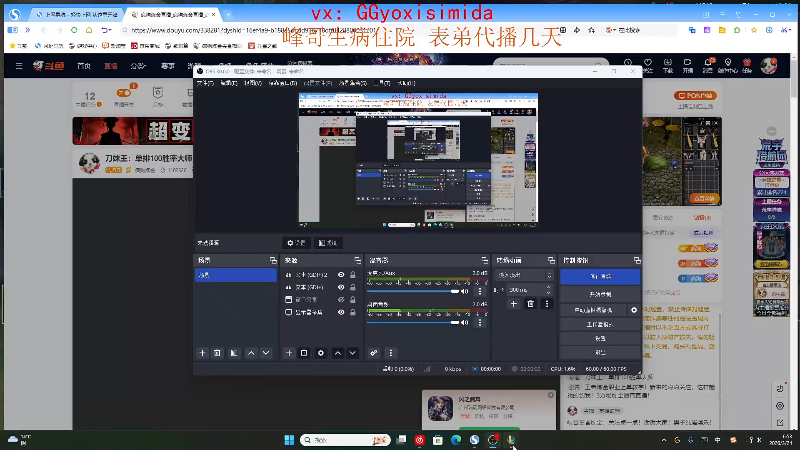Move source up in Sources panel
Viewport: 800px width, 450px height.
point(338,353)
